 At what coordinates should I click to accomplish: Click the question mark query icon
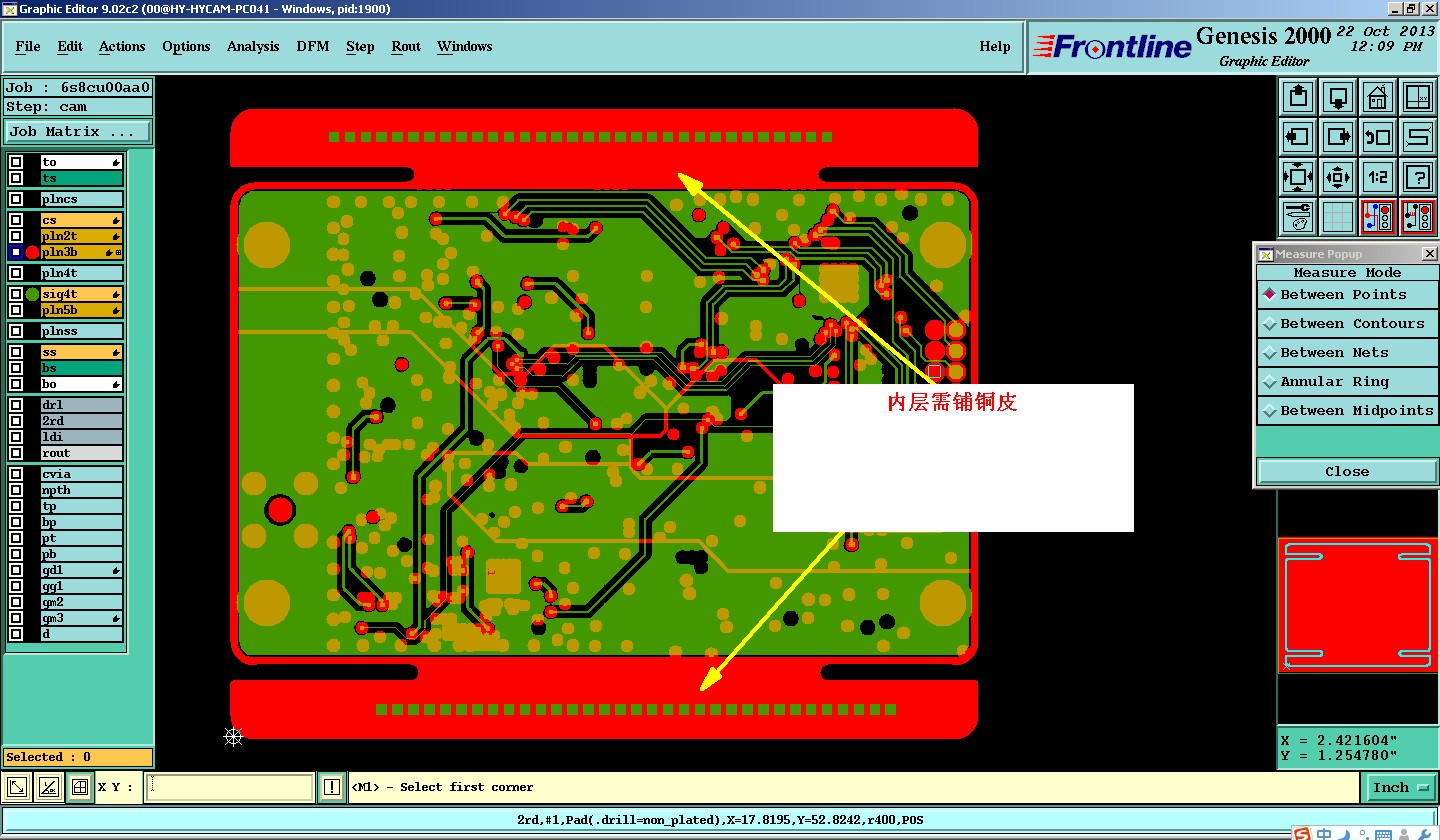(1418, 177)
